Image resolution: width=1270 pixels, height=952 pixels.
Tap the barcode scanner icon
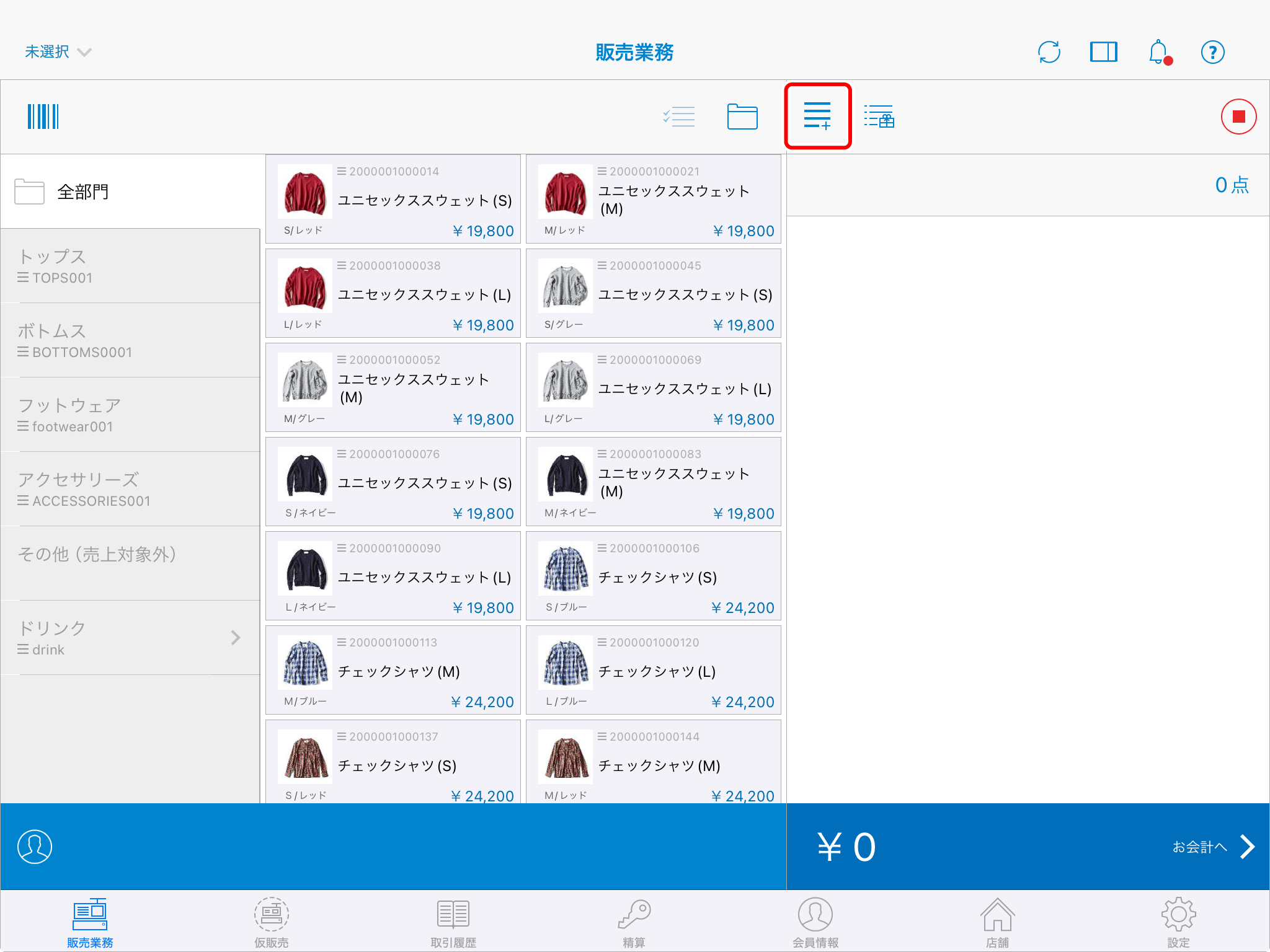point(43,117)
